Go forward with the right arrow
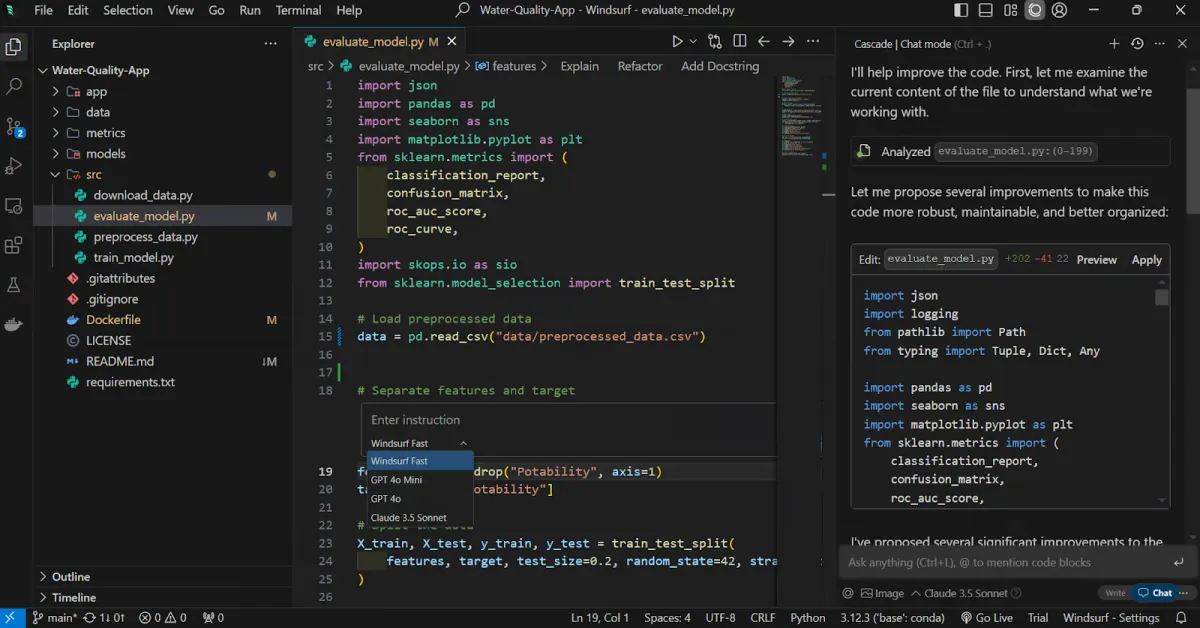The width and height of the screenshot is (1200, 628). coord(788,41)
